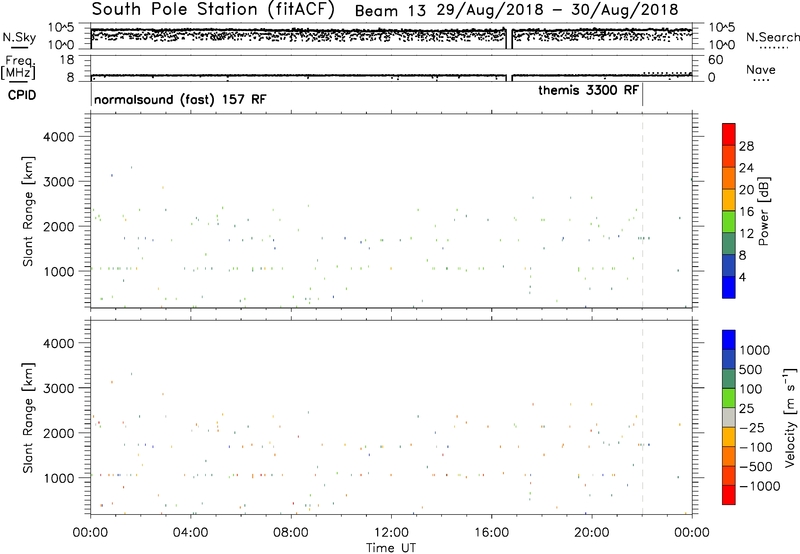Click the Freq. [MHz] axis label
Image resolution: width=800 pixels, height=554 pixels.
18,67
